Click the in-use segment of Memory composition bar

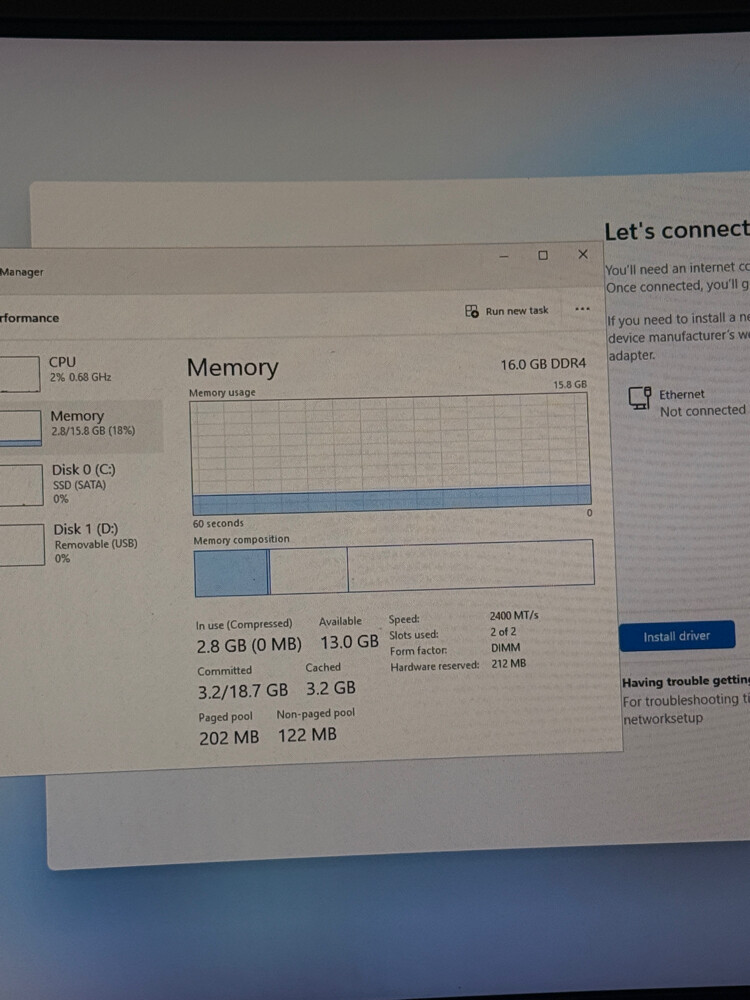point(231,573)
